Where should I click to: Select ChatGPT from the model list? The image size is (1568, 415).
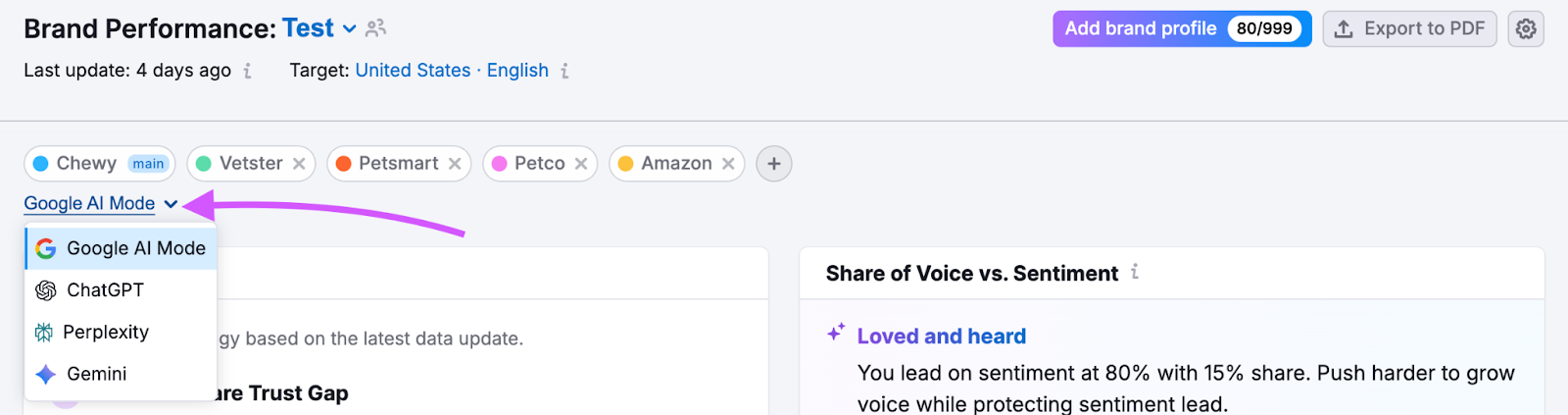coord(105,290)
